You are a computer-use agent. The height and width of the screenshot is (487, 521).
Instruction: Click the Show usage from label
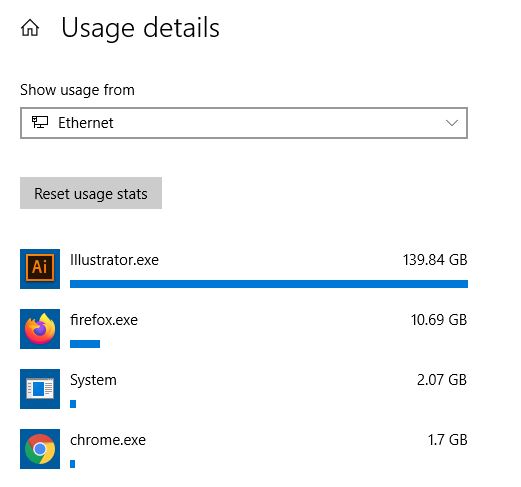[x=77, y=90]
